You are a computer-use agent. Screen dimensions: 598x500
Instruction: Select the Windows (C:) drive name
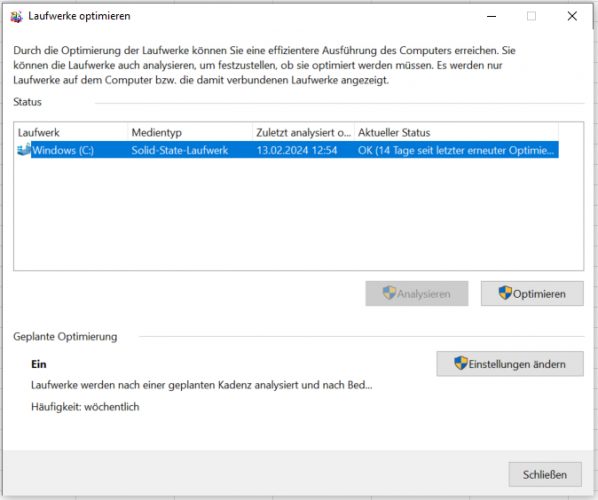click(x=63, y=150)
